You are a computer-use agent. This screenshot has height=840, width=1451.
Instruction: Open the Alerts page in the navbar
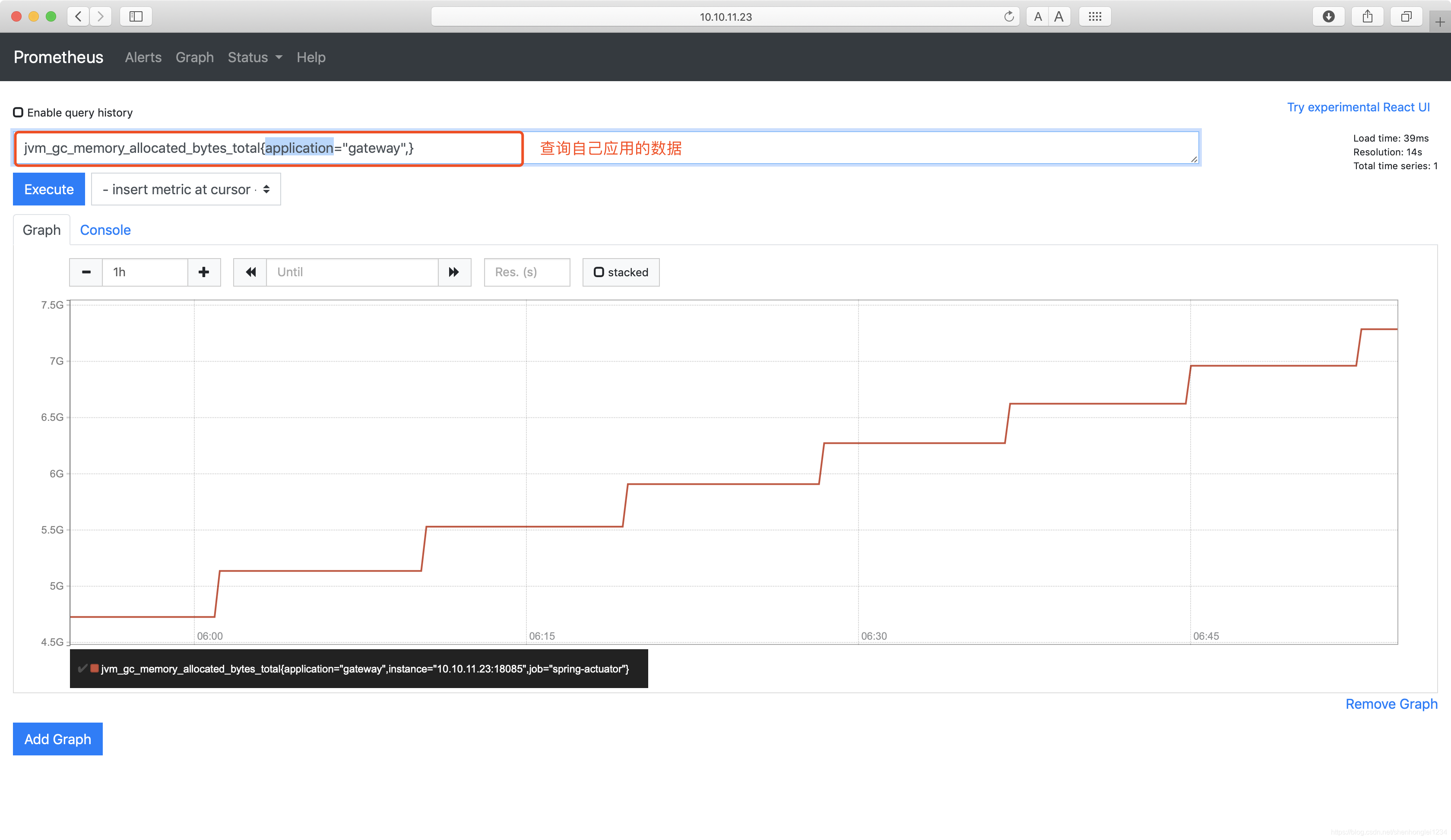pos(143,57)
